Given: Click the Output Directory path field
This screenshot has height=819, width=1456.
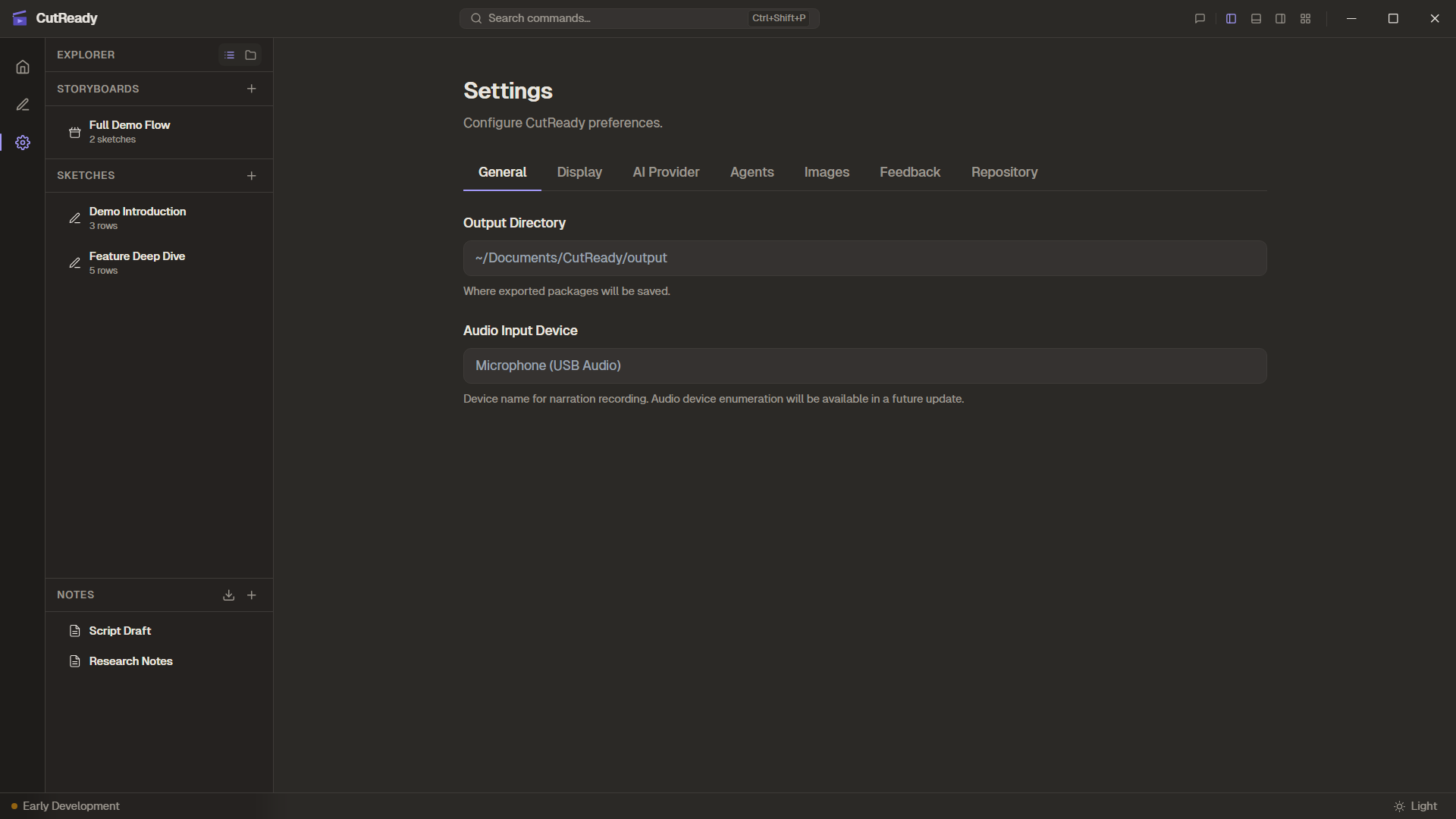Looking at the screenshot, I should tap(864, 258).
